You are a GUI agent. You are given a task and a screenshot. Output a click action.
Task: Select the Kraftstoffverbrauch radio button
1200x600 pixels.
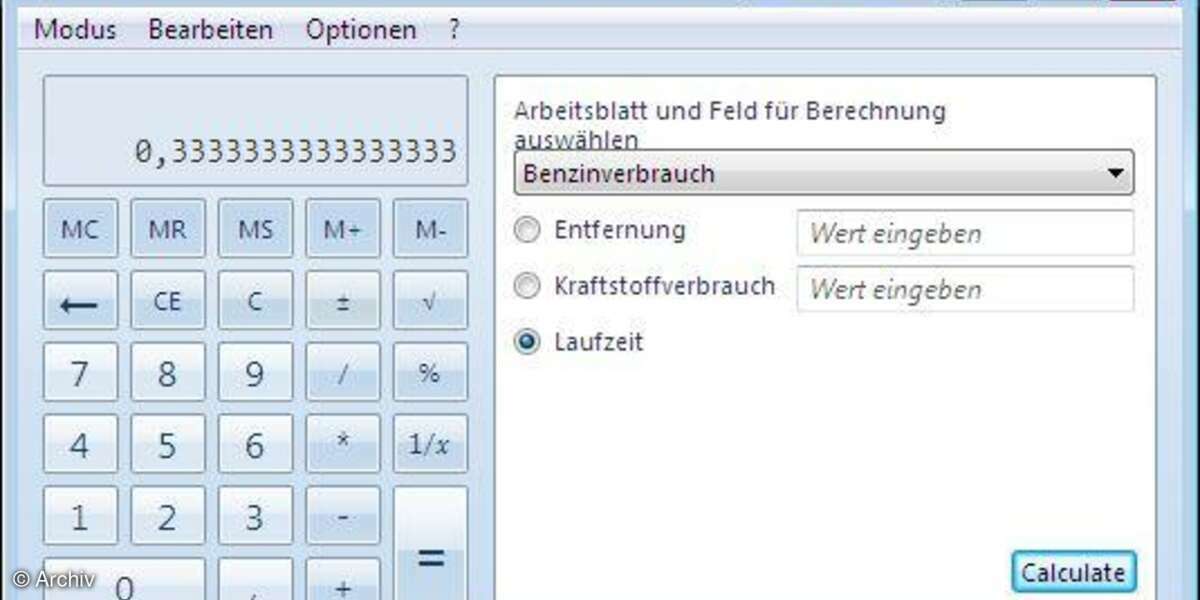(526, 287)
